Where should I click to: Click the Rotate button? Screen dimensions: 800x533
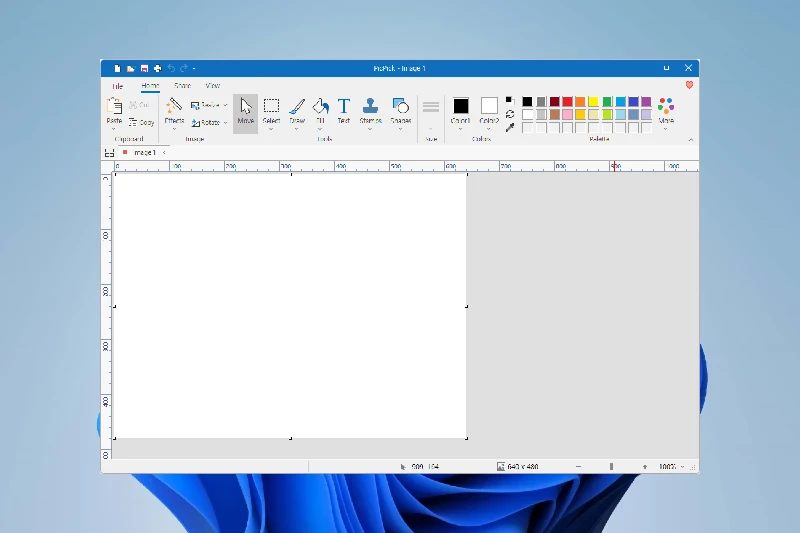pyautogui.click(x=206, y=122)
